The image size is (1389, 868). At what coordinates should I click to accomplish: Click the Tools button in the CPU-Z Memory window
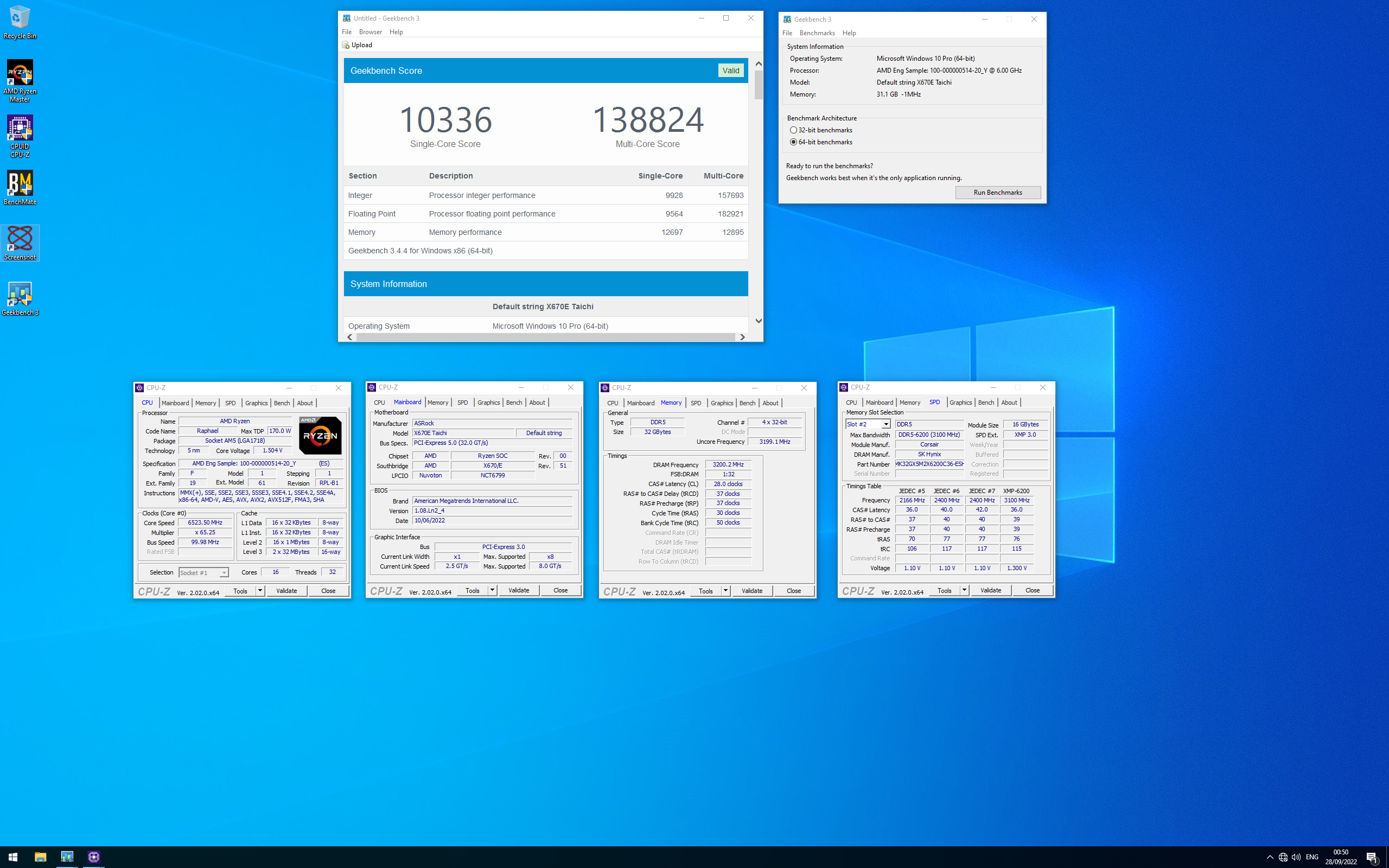[705, 591]
